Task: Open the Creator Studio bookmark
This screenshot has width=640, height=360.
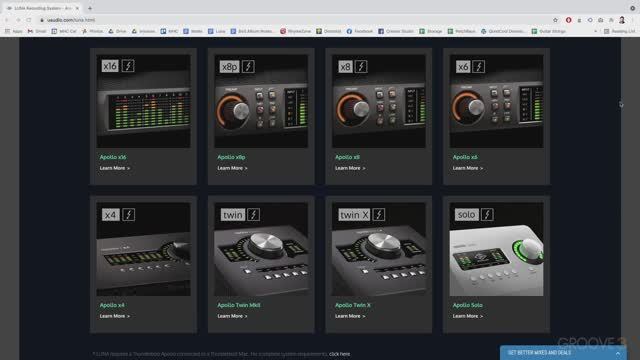Action: [x=396, y=31]
